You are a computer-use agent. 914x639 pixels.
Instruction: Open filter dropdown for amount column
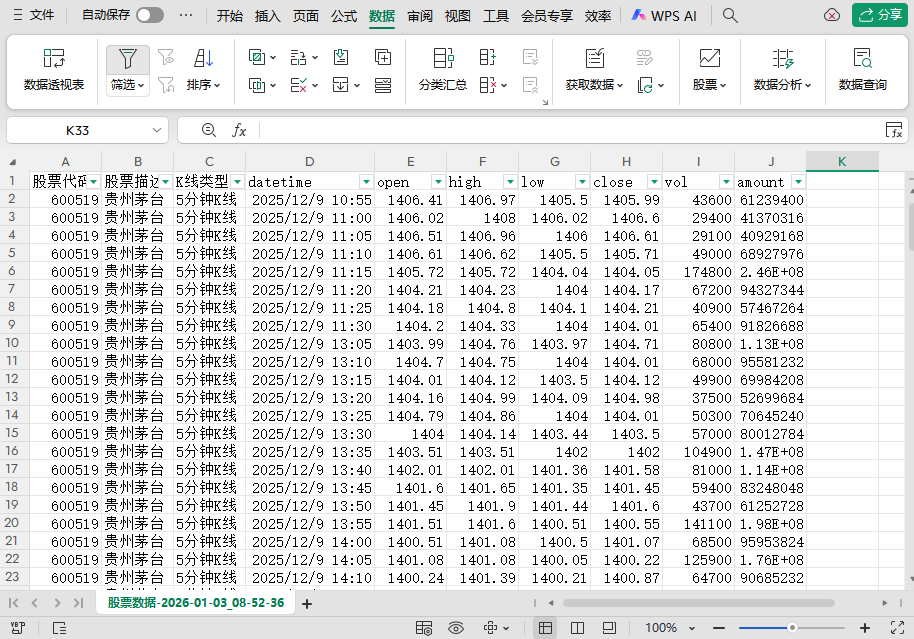point(797,182)
